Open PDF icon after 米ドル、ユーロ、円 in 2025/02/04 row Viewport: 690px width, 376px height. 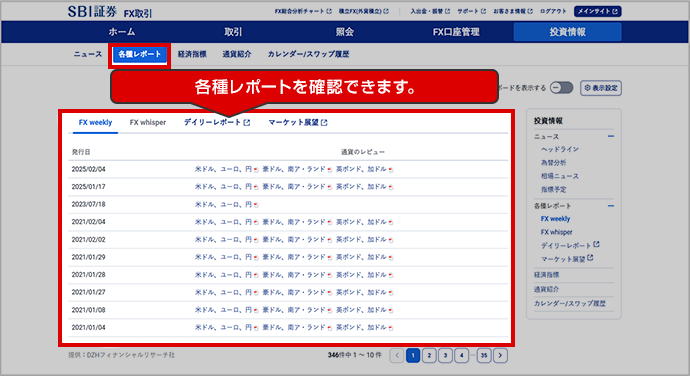pyautogui.click(x=256, y=170)
